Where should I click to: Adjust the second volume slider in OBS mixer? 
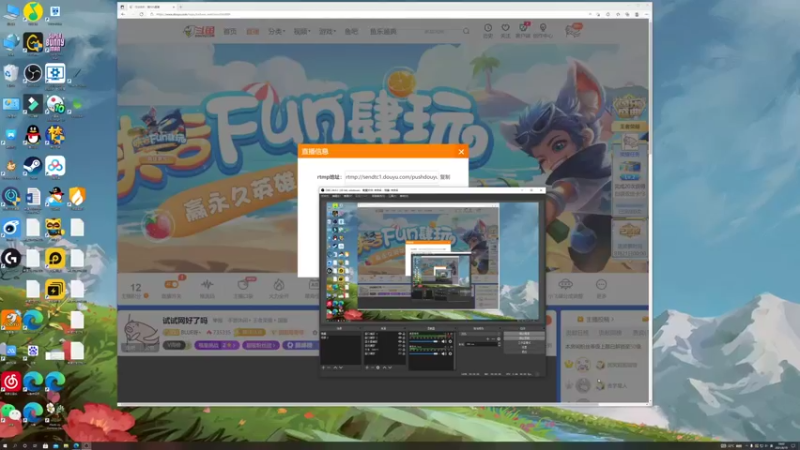click(x=423, y=354)
